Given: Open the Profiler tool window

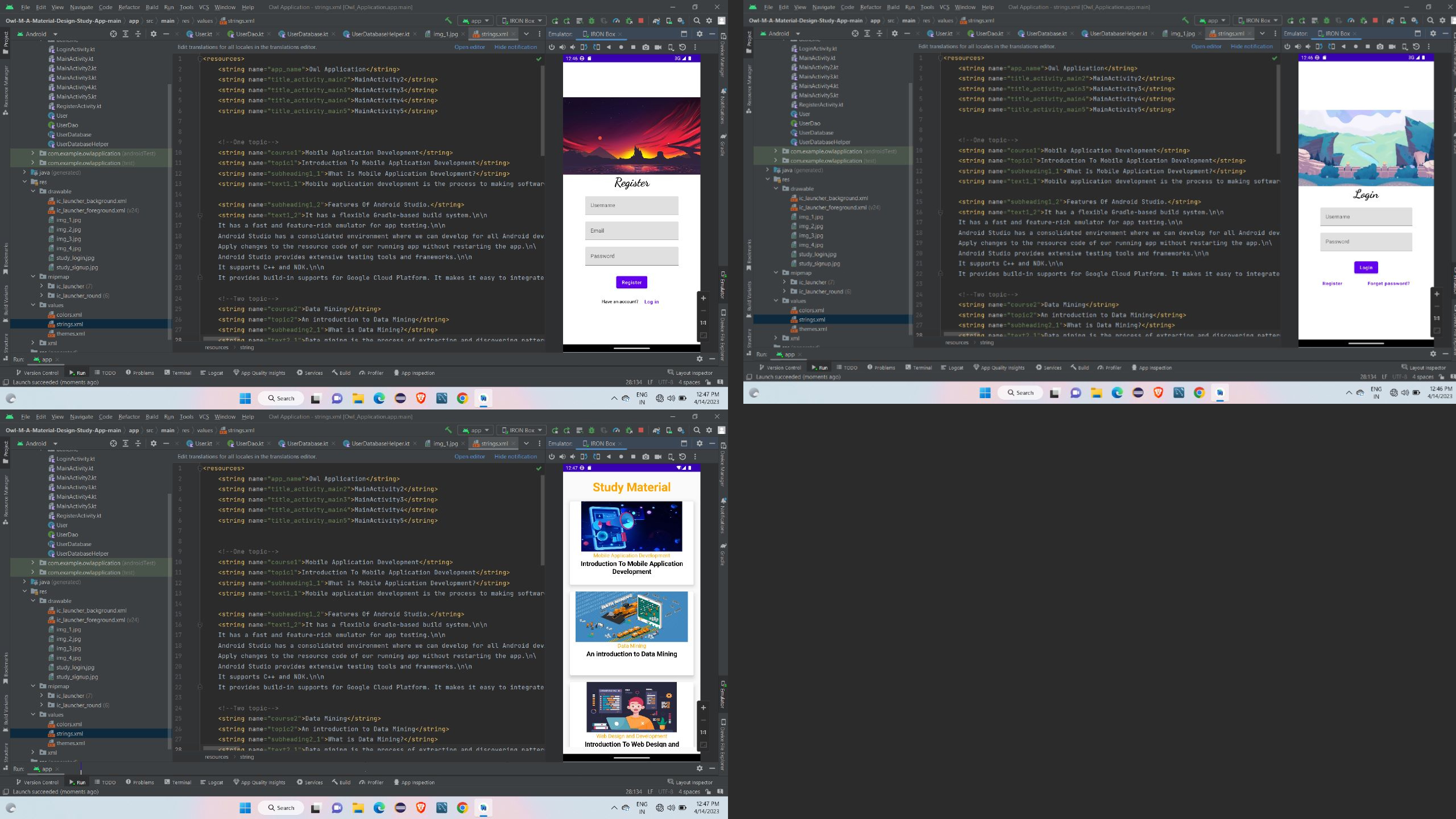Looking at the screenshot, I should point(371,373).
